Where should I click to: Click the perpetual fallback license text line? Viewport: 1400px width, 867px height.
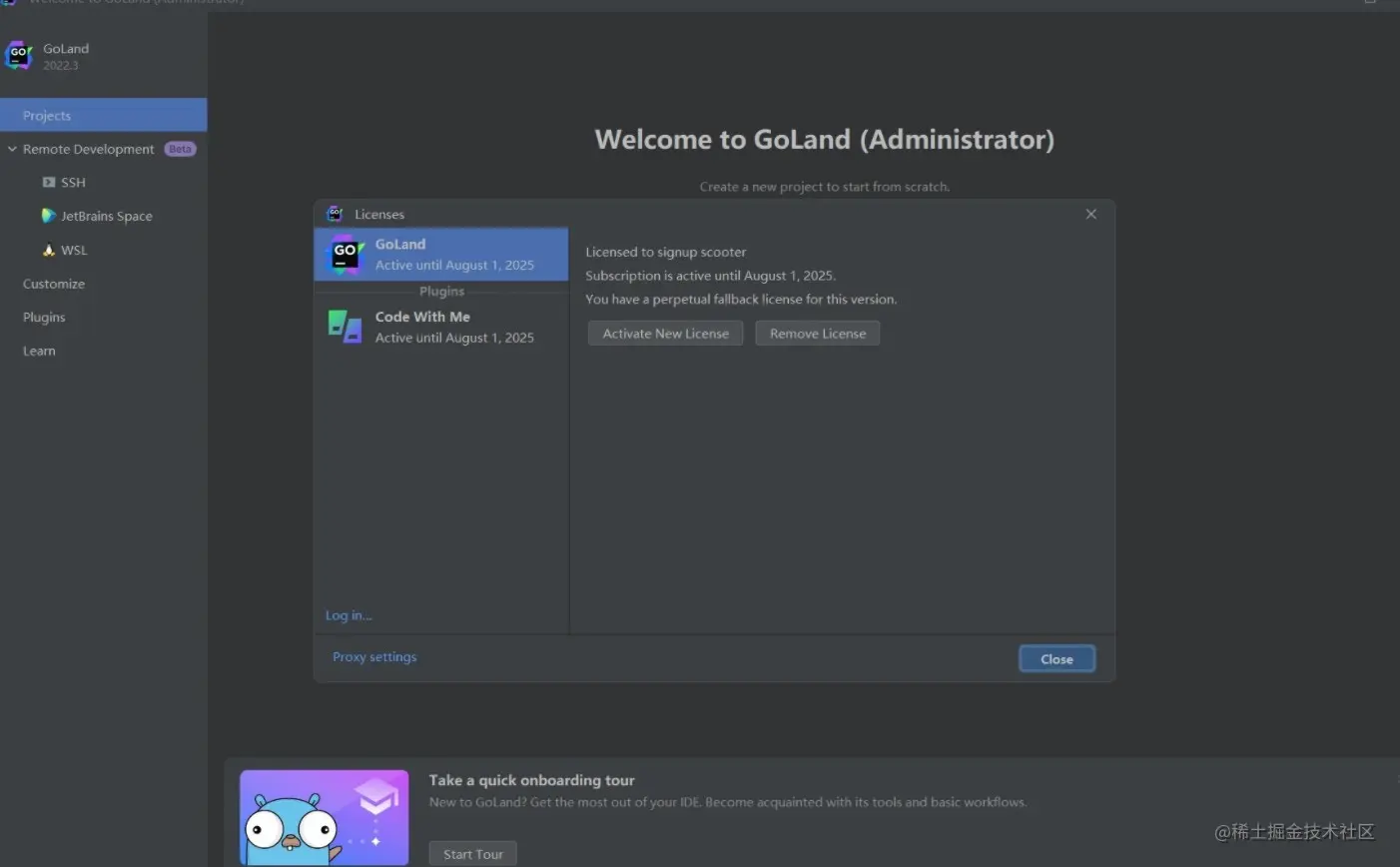coord(741,299)
